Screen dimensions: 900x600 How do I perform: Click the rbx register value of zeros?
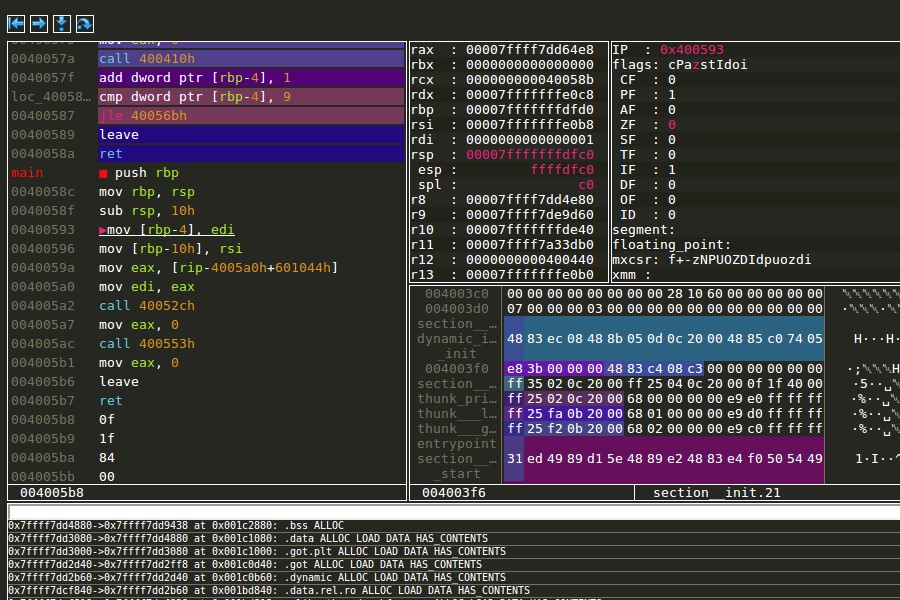pyautogui.click(x=529, y=65)
